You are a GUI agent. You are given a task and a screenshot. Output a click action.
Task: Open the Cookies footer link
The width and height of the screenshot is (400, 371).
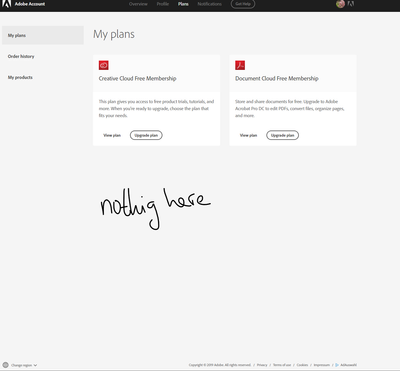302,365
